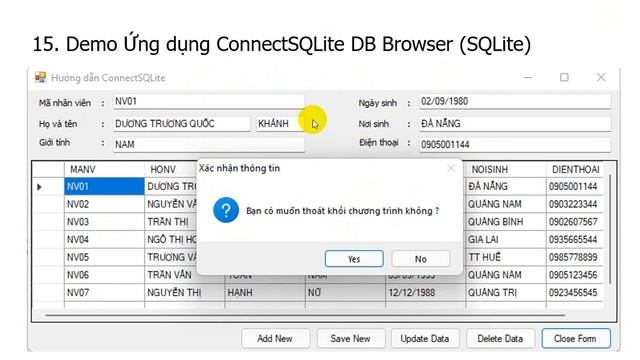Select the NV05 cell

pyautogui.click(x=104, y=257)
